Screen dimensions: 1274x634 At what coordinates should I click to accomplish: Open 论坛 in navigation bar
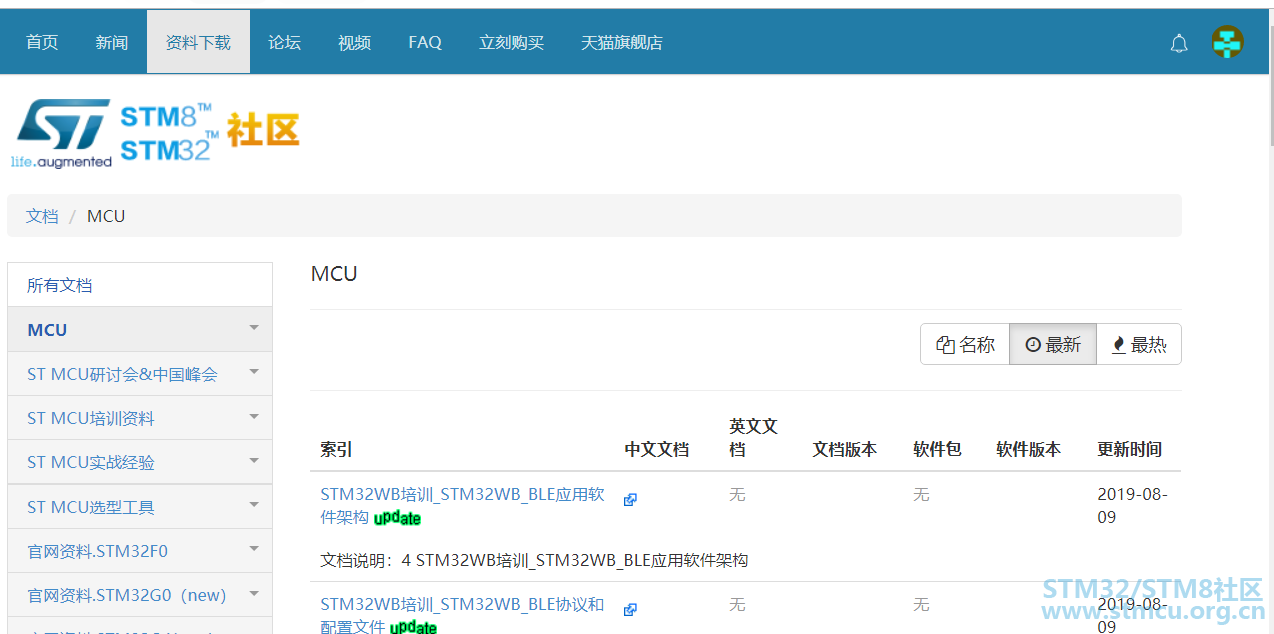coord(285,42)
